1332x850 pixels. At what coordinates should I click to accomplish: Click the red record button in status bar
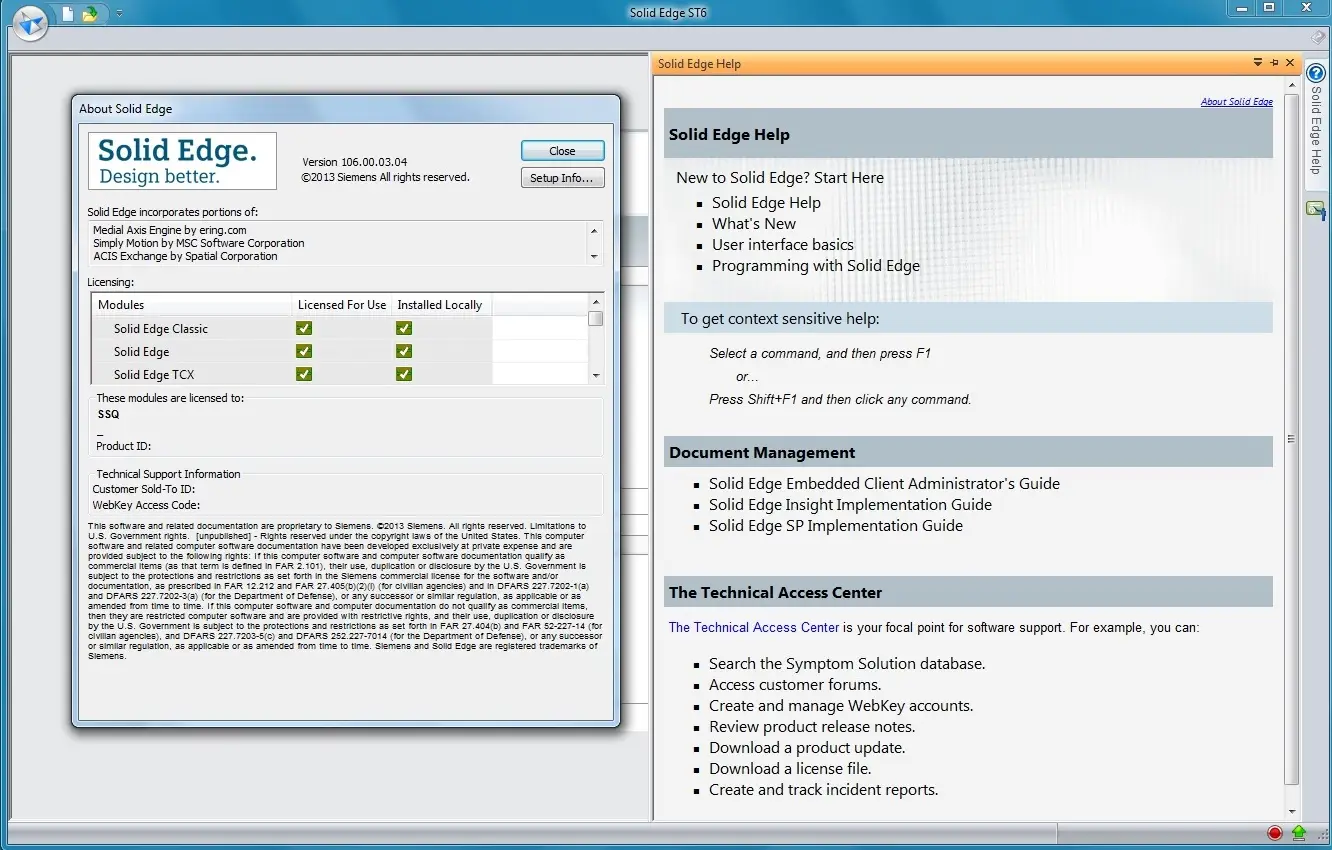pyautogui.click(x=1274, y=832)
